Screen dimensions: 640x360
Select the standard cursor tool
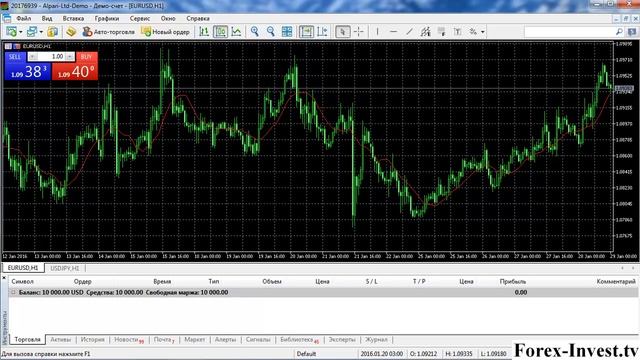pos(343,31)
